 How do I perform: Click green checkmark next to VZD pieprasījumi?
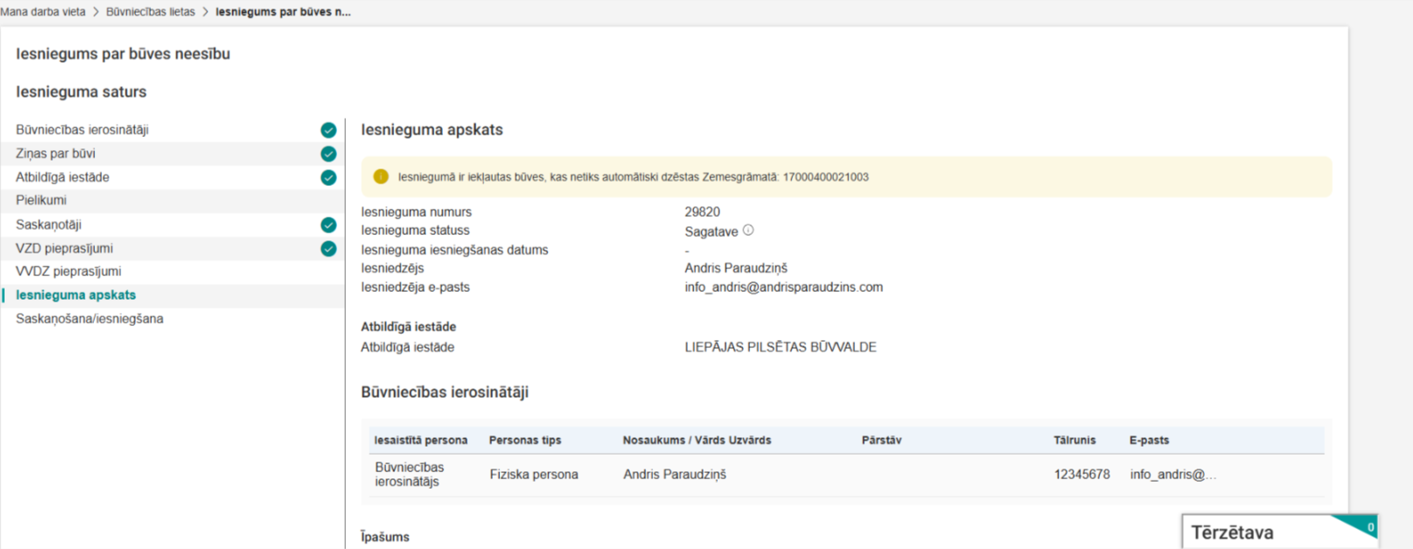click(328, 248)
